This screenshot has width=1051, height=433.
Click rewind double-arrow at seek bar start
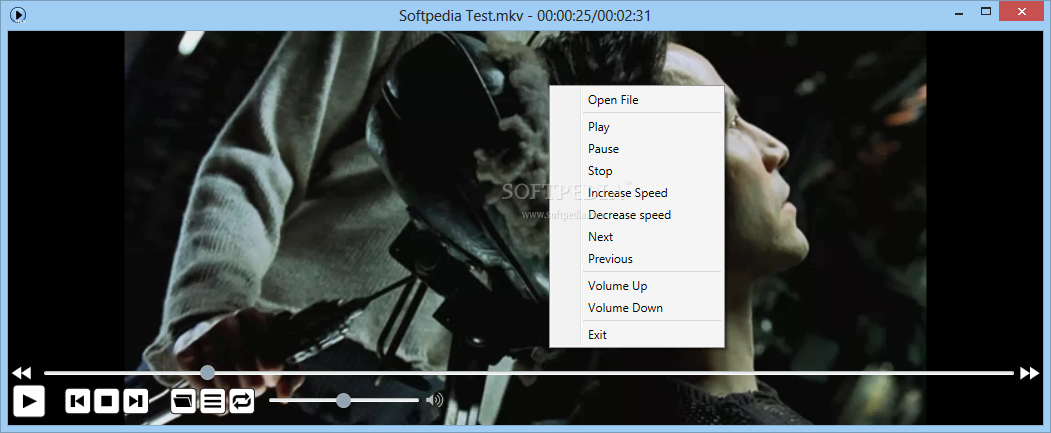tap(22, 373)
